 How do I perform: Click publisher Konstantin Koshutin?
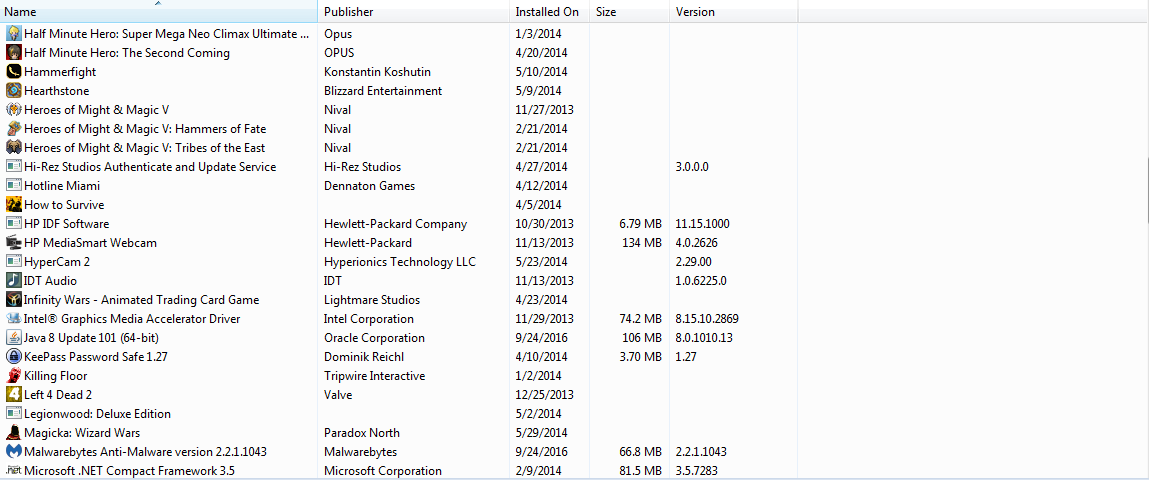click(377, 72)
